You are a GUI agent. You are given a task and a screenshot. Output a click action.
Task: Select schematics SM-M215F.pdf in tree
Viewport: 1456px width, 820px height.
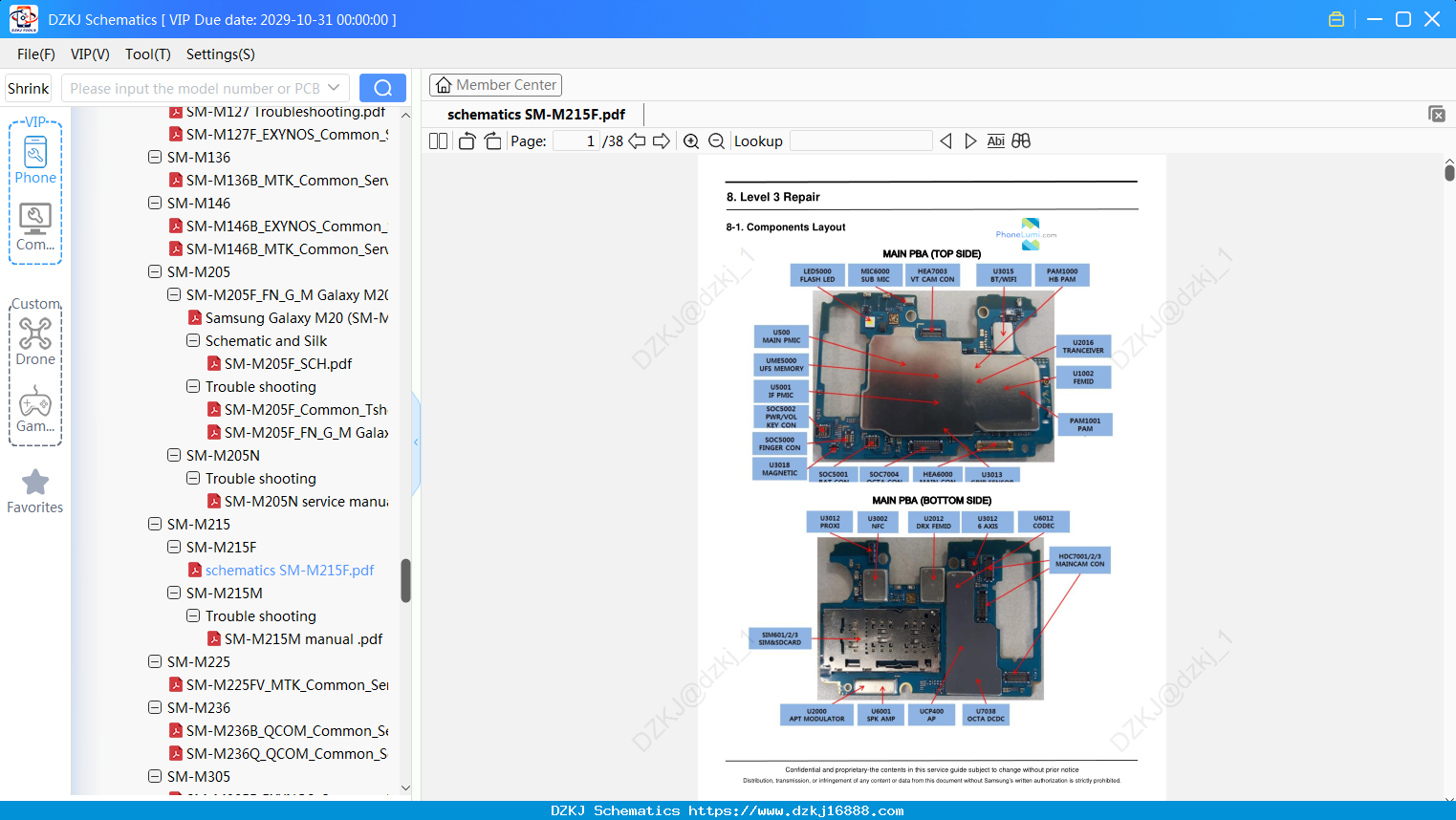pos(290,571)
